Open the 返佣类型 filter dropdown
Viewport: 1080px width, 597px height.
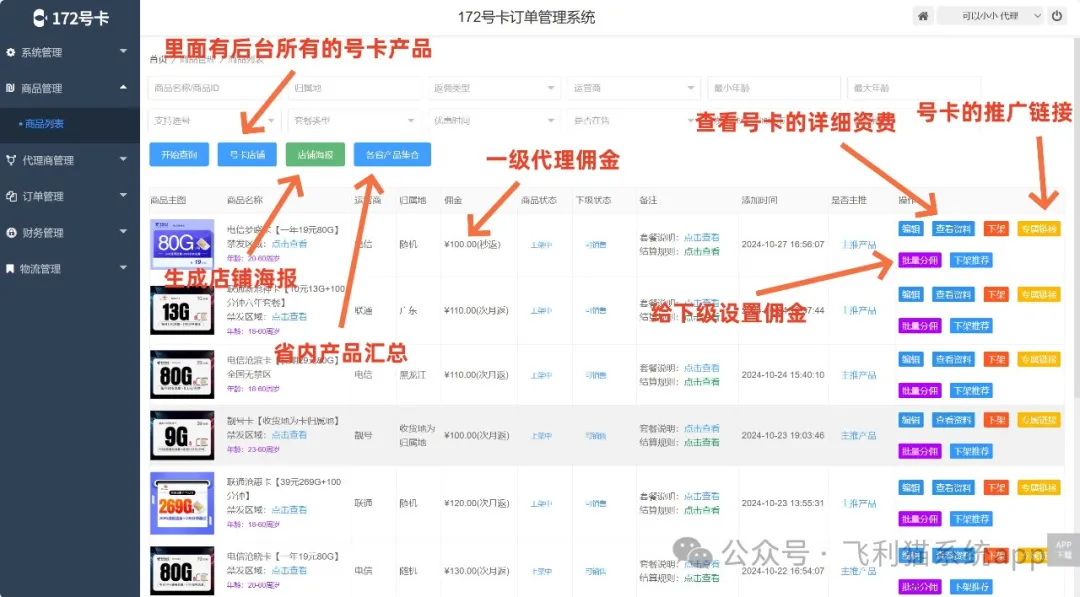(494, 88)
